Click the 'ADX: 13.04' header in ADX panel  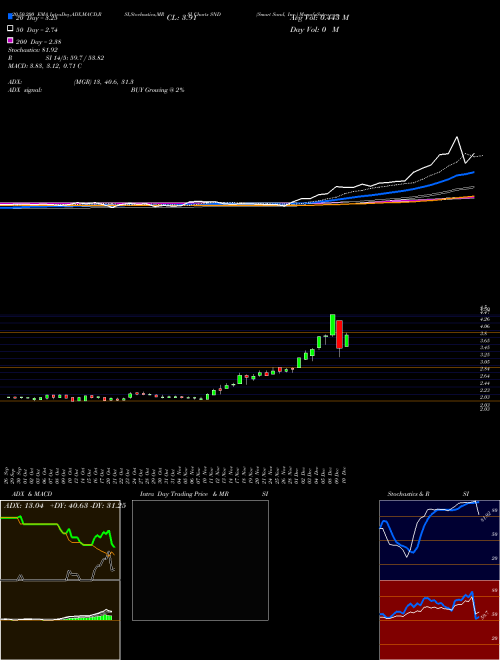point(24,506)
